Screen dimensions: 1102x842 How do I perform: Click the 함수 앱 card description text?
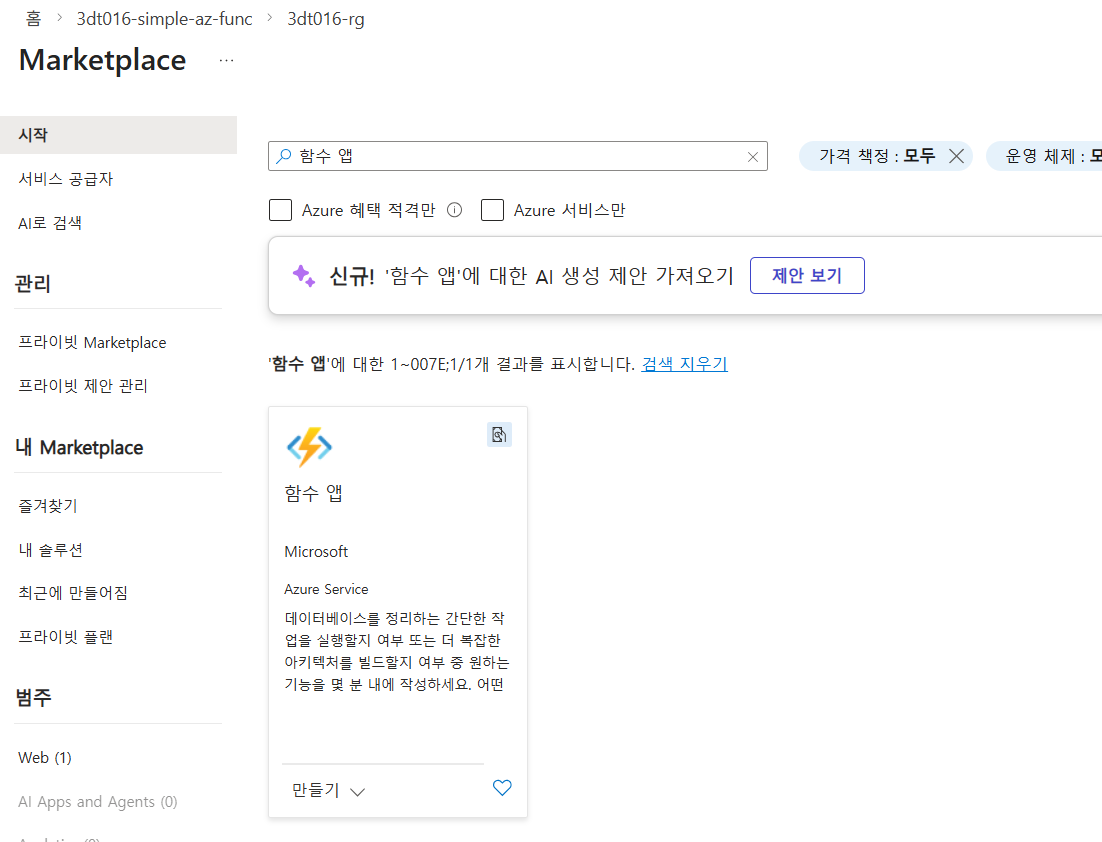coord(396,651)
